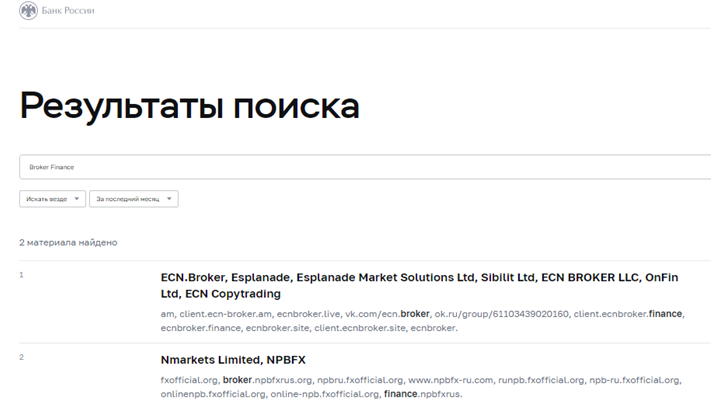Select the ECN.Broker result description snippet
712x403 pixels.
422,321
